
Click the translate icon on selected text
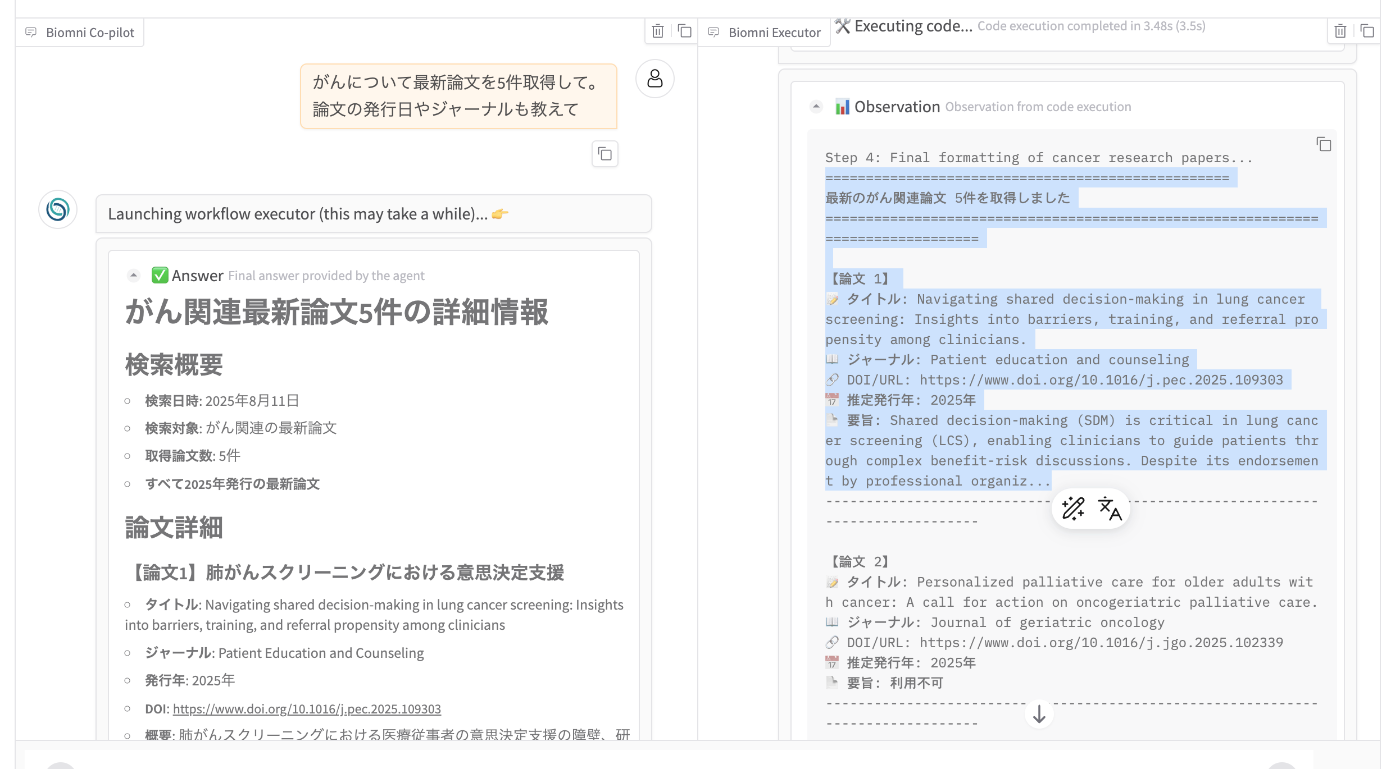pos(1109,508)
